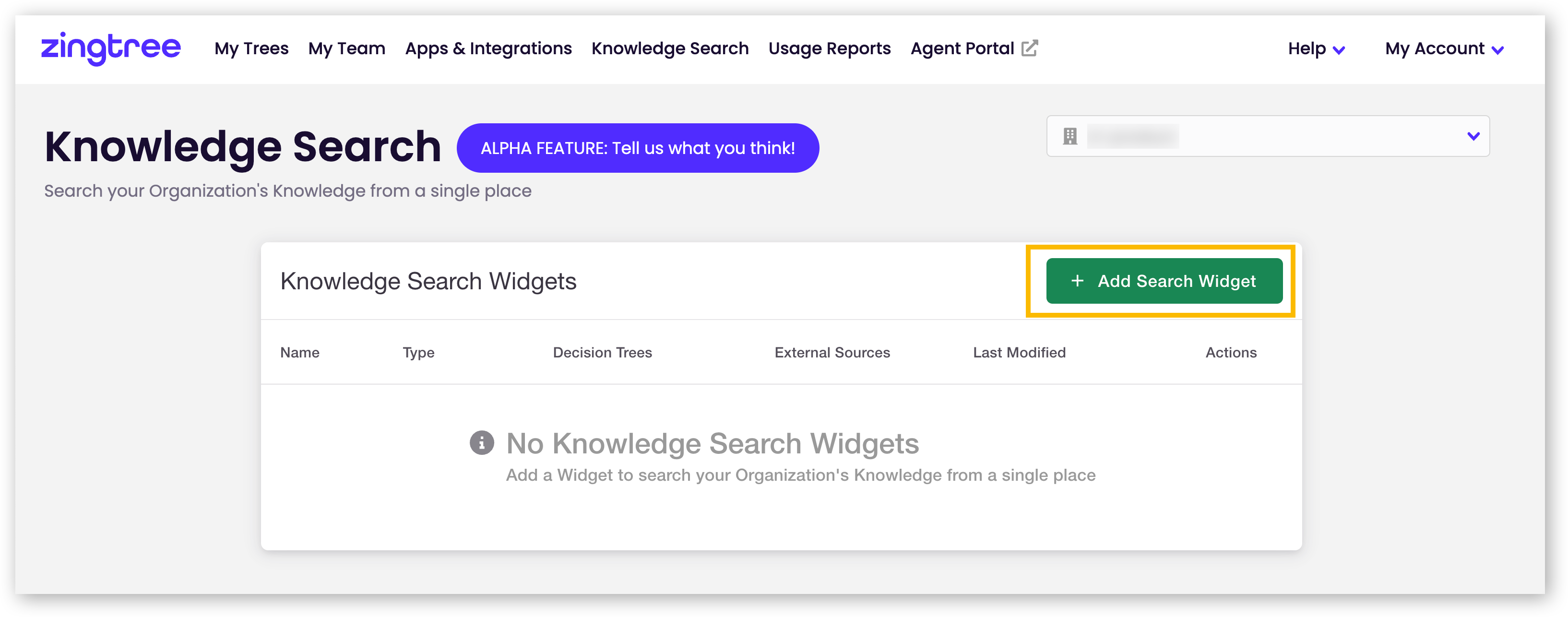This screenshot has height=617, width=1568.
Task: Click the plus icon on Add Search Widget
Action: (x=1077, y=281)
